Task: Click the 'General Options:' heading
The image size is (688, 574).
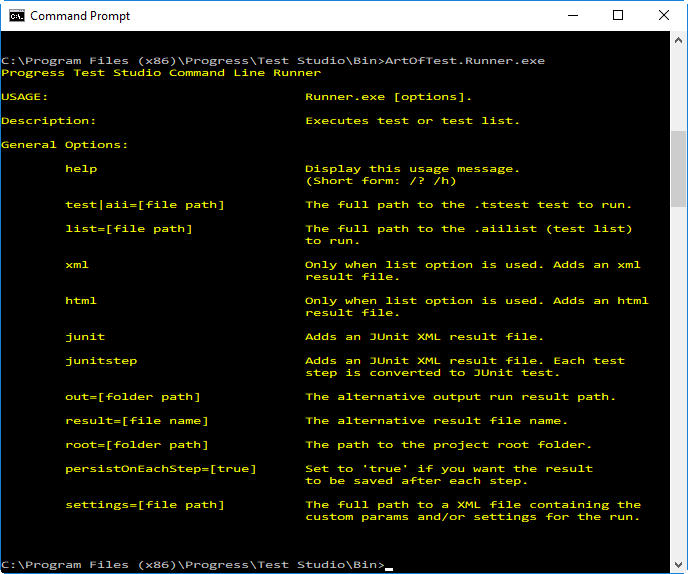Action: coord(64,145)
